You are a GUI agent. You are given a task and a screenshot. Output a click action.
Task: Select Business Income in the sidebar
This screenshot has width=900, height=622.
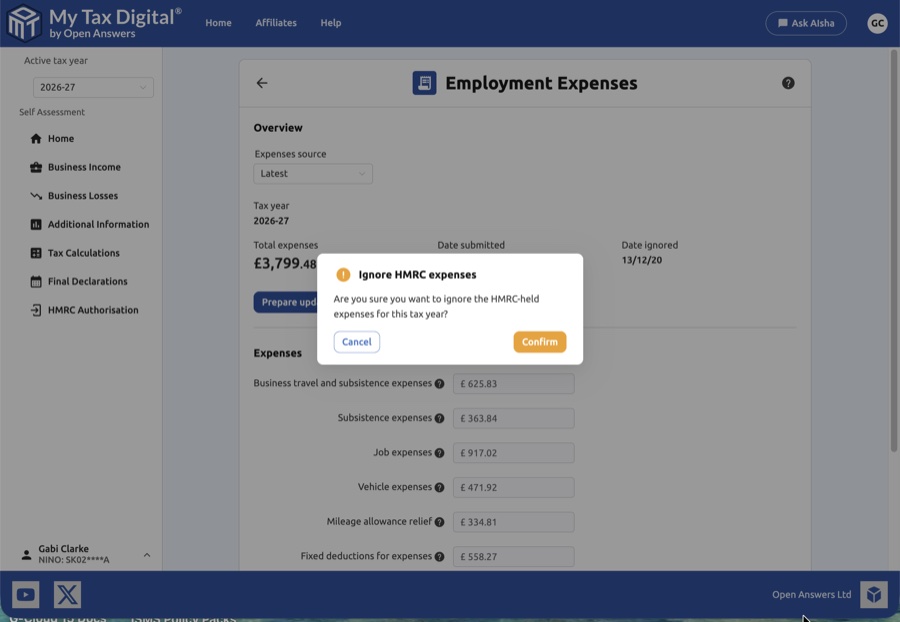84,167
